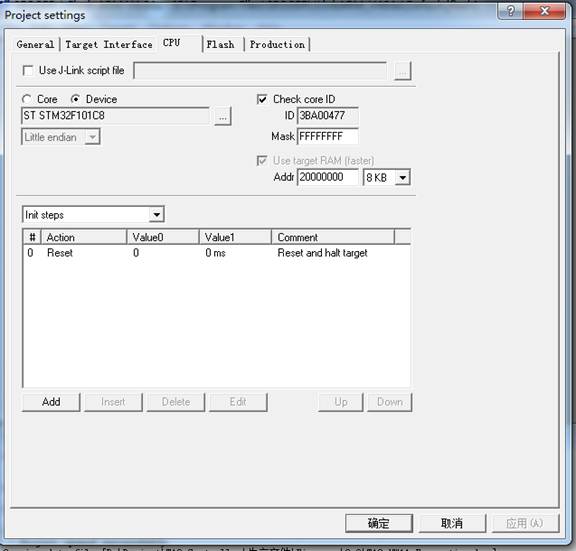
Task: Click the Add button
Action: (51, 402)
